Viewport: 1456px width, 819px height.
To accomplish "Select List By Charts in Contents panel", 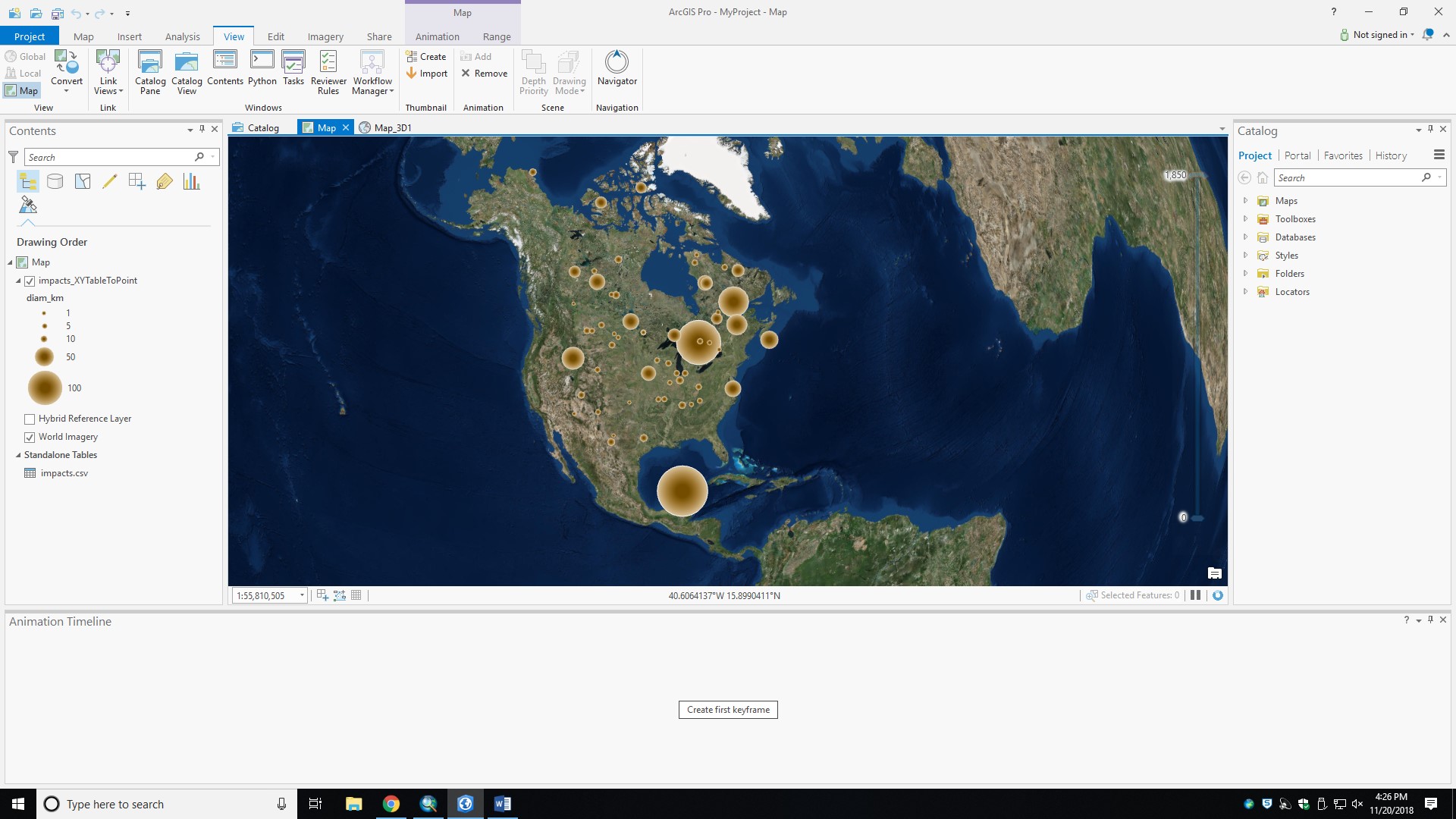I will point(191,181).
